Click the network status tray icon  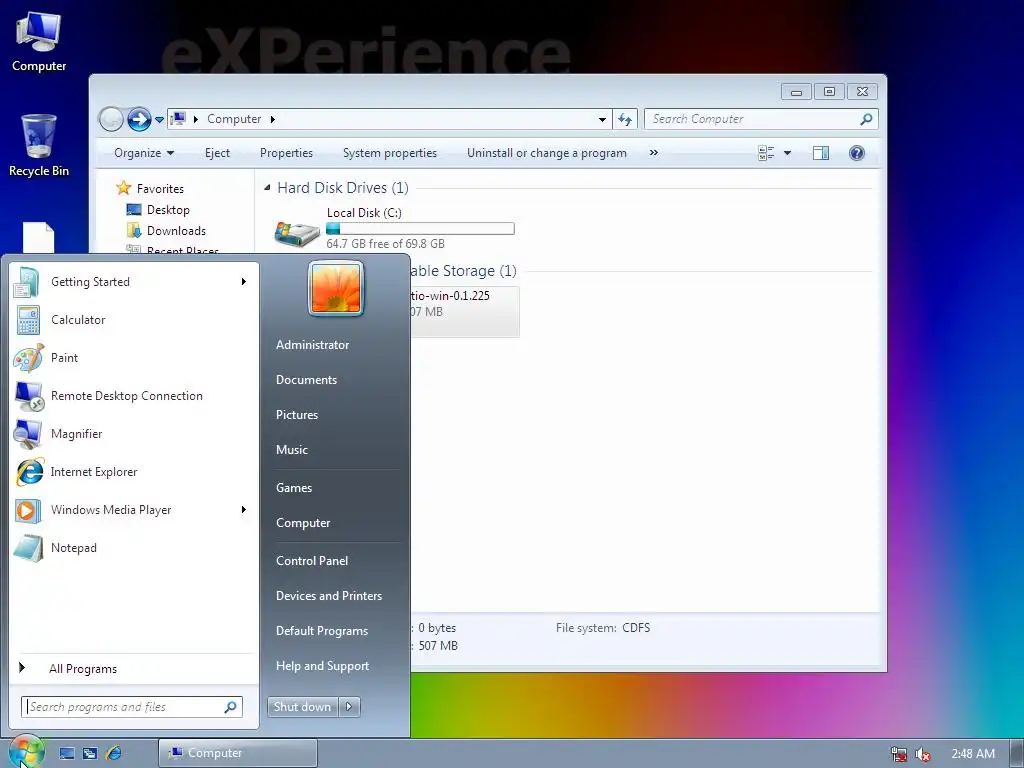pyautogui.click(x=899, y=754)
